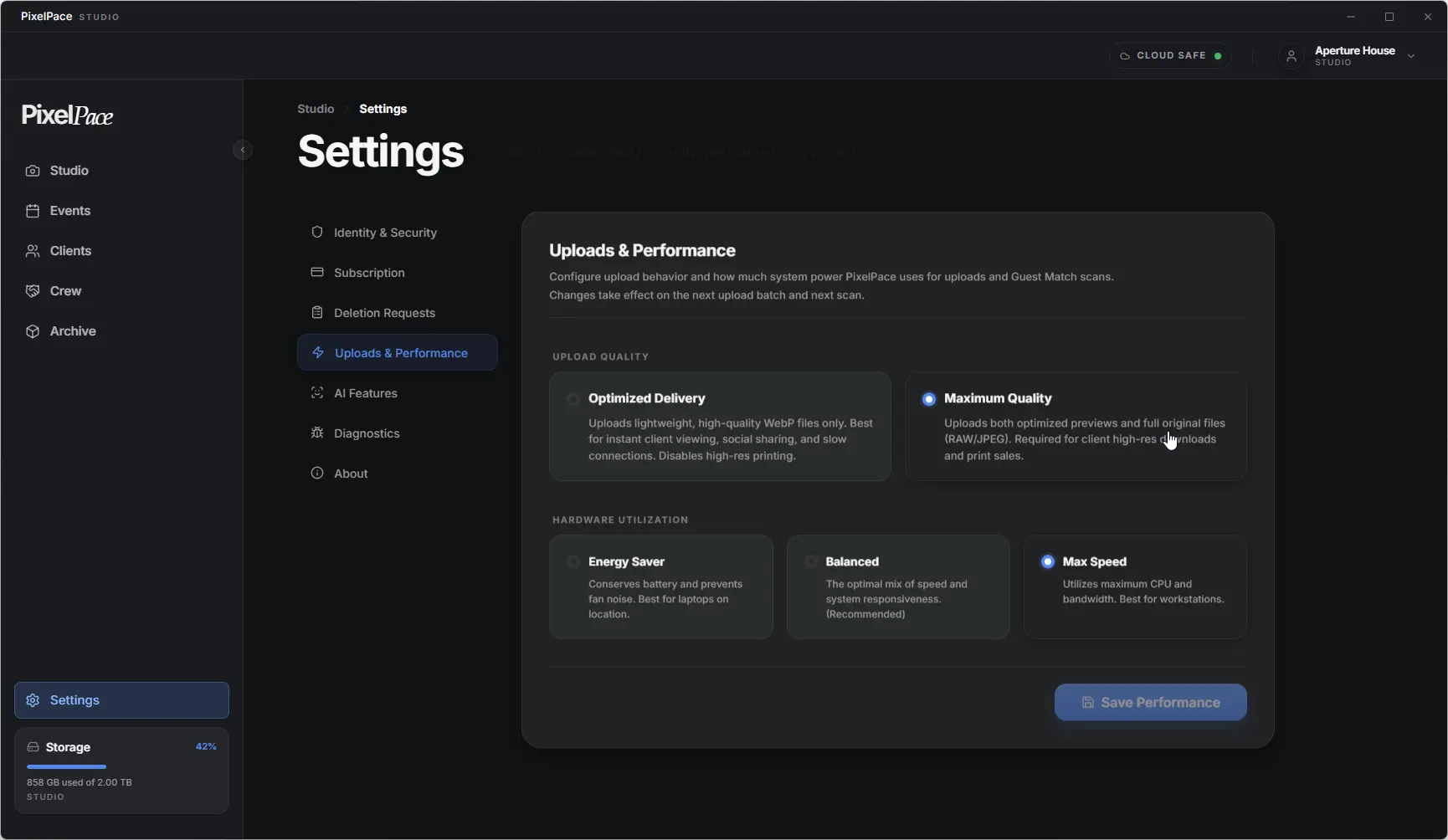The image size is (1448, 840).
Task: Click the Uploads & Performance lightning icon
Action: click(x=318, y=352)
